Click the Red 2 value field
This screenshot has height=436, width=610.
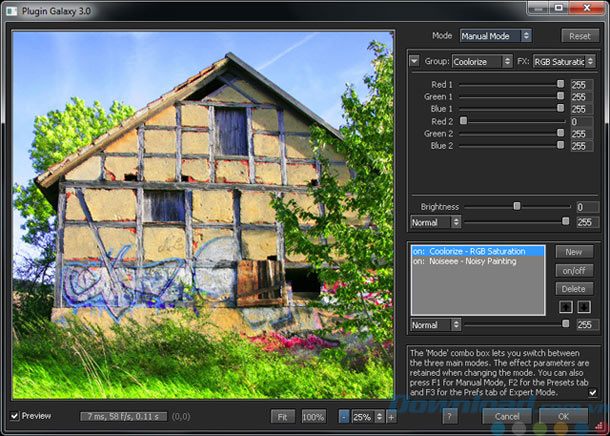(x=582, y=121)
